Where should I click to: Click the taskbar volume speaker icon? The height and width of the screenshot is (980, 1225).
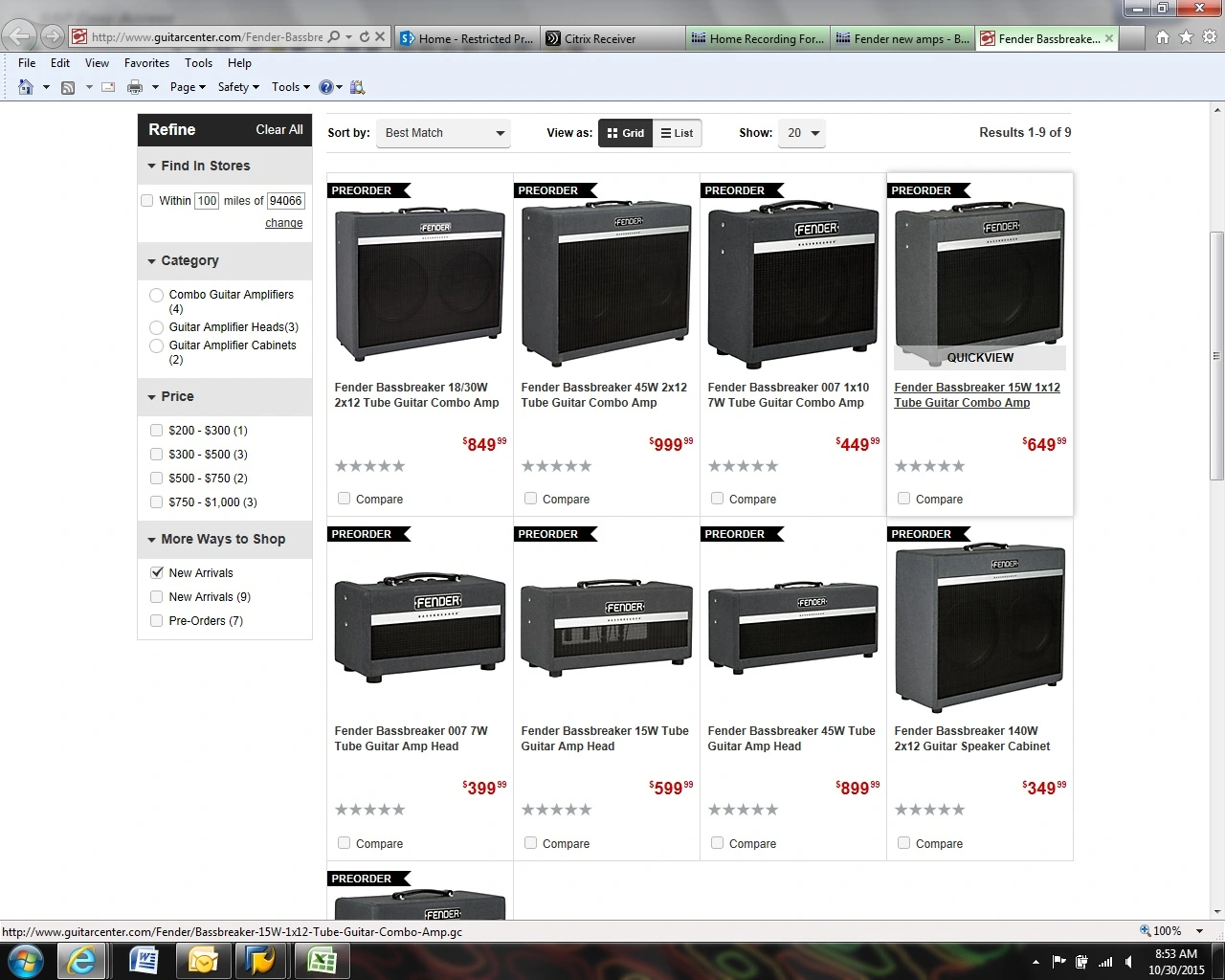click(1129, 962)
